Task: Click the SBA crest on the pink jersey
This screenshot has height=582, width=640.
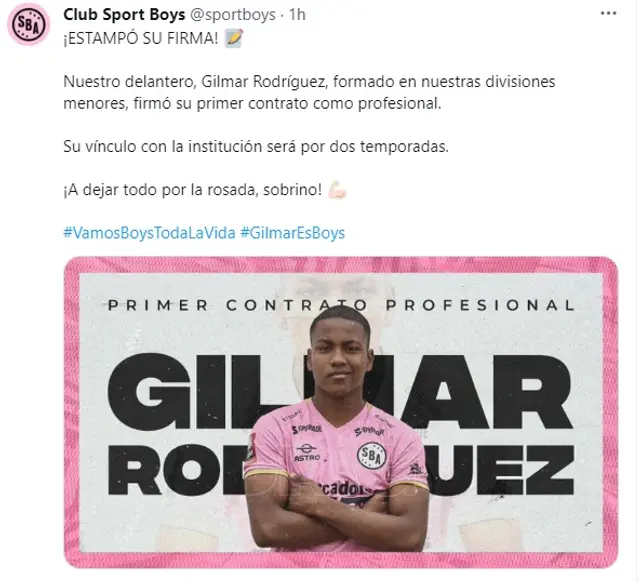Action: tap(371, 455)
